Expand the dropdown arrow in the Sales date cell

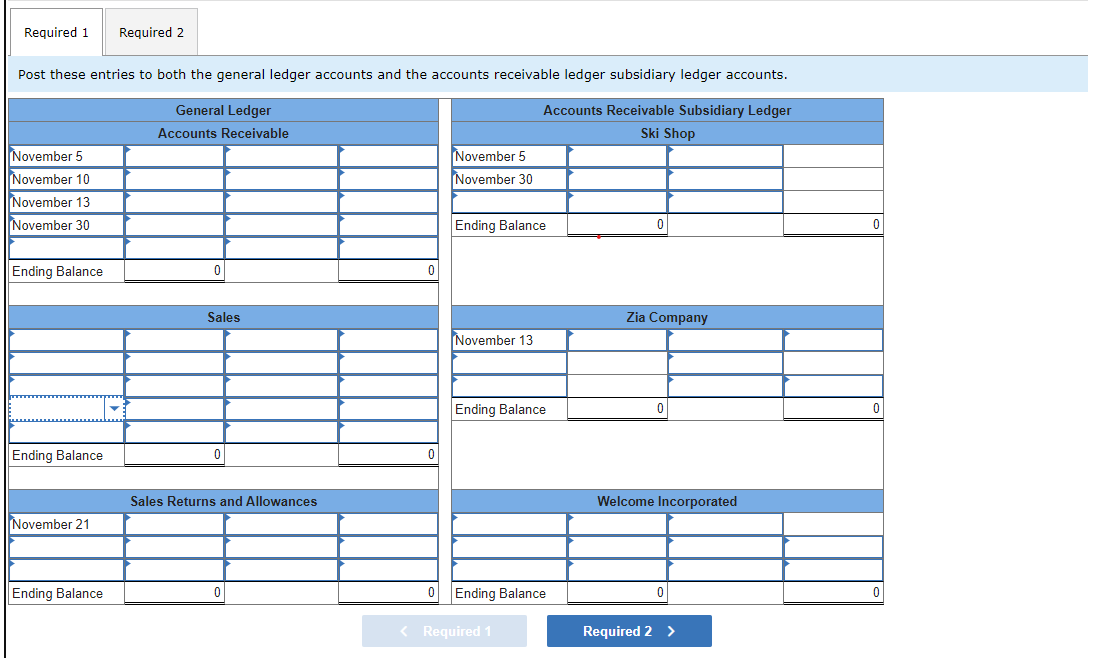[x=113, y=409]
